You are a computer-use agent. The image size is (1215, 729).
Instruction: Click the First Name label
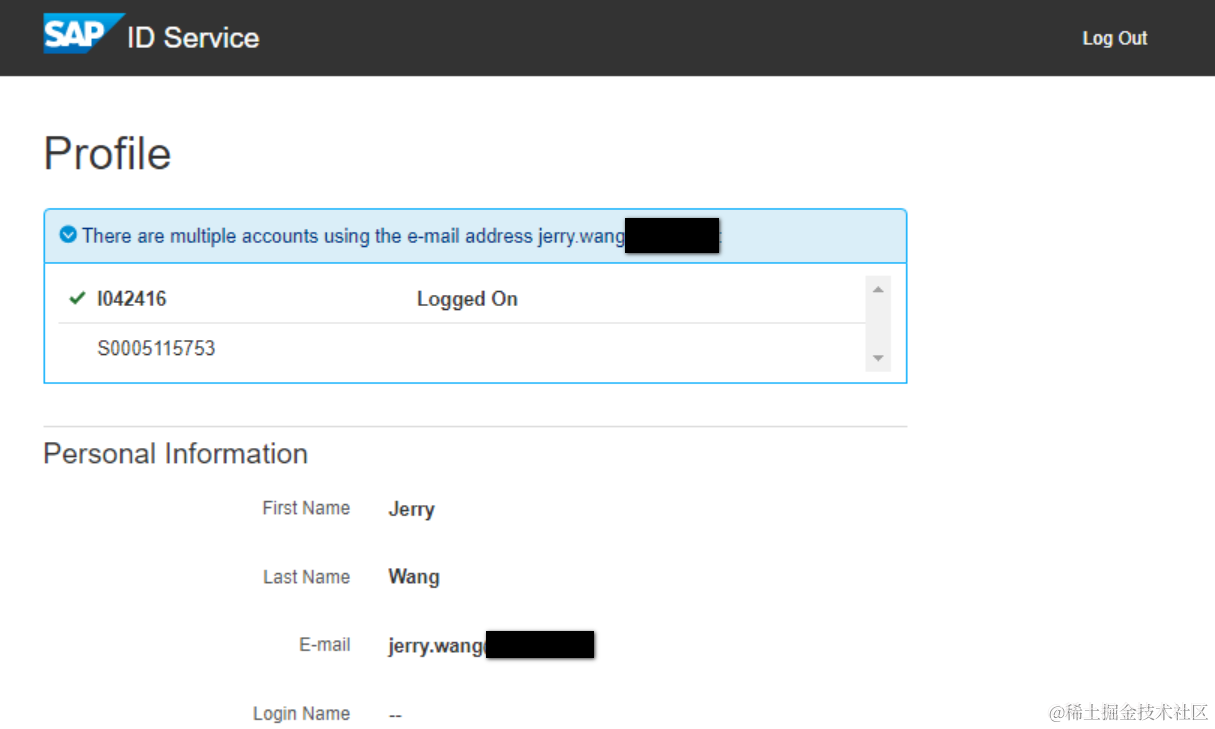[306, 508]
